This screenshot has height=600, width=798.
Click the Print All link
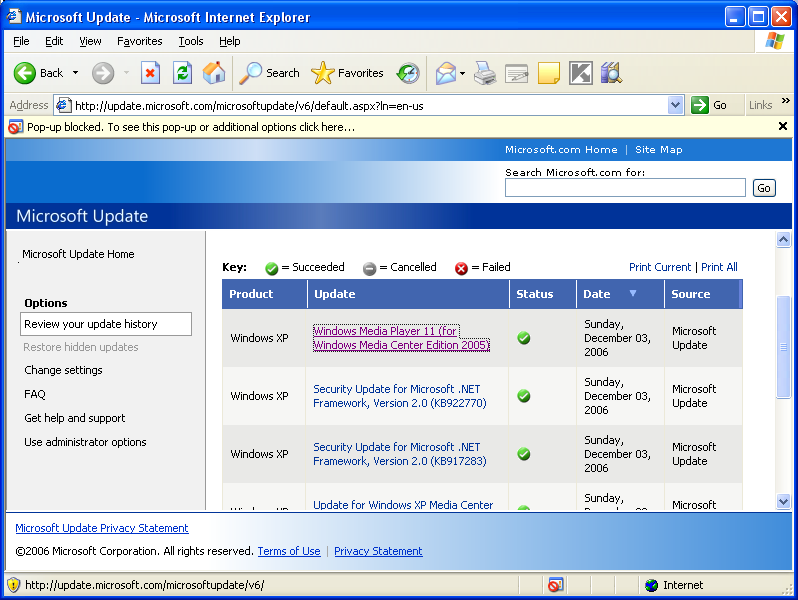pyautogui.click(x=719, y=267)
